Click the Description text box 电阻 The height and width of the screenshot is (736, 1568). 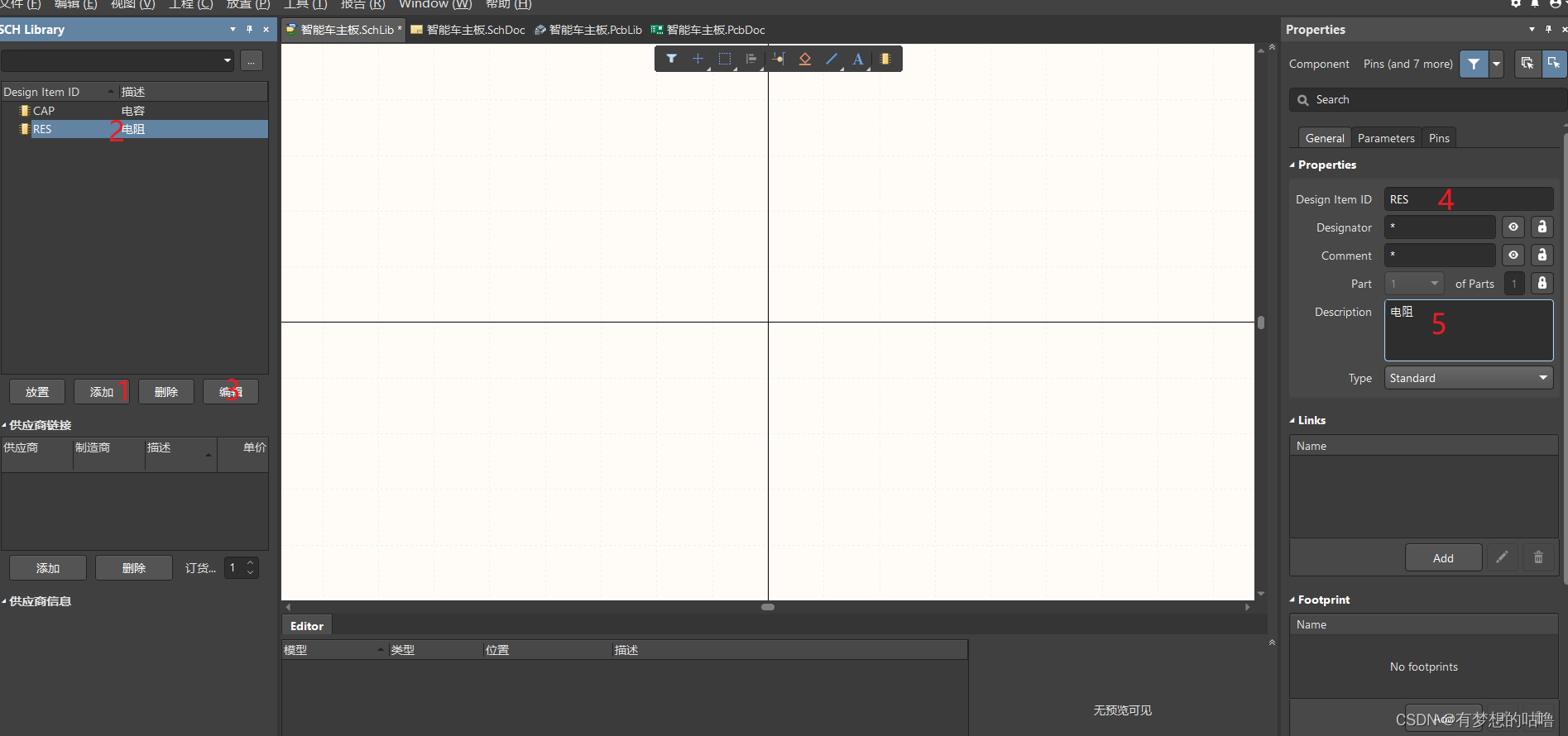coord(1469,331)
